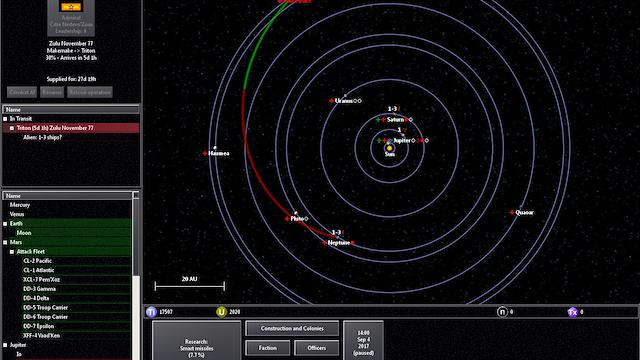Select the Jupiter marker on the map
The height and width of the screenshot is (360, 640).
click(x=402, y=140)
